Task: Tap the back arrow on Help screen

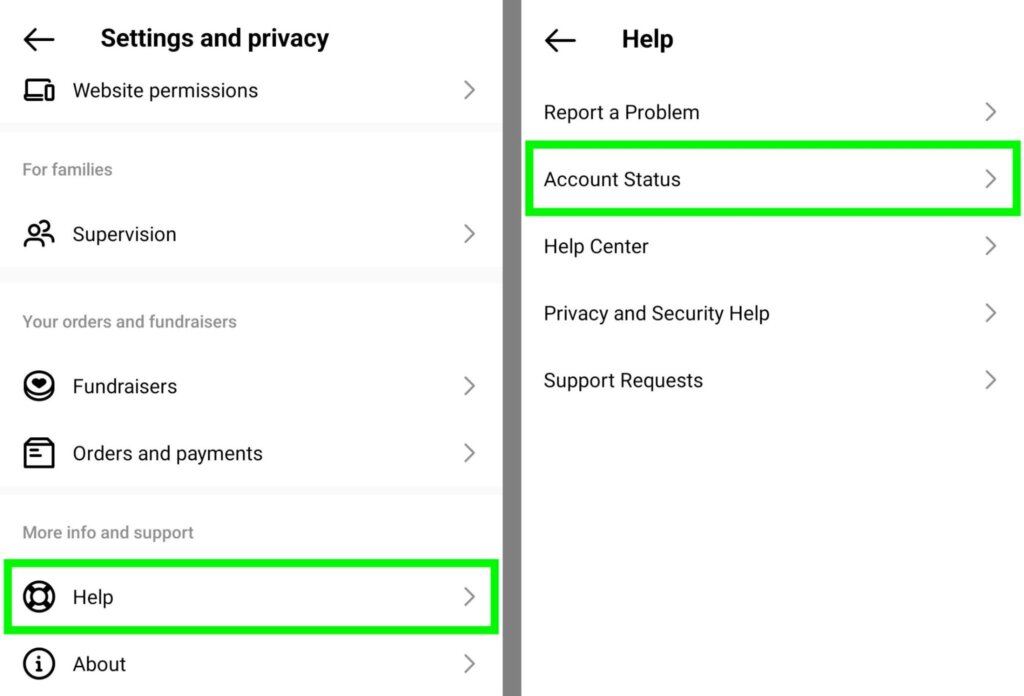Action: [x=560, y=40]
